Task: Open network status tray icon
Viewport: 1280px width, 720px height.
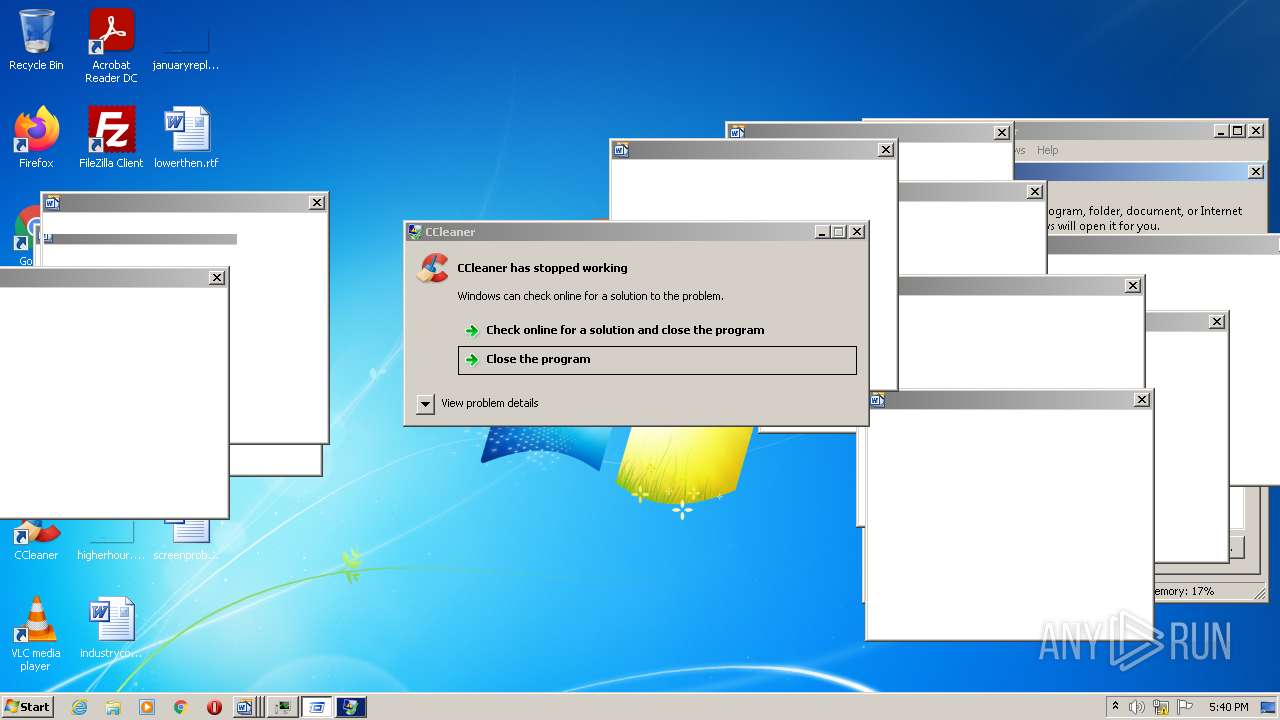Action: [x=1161, y=707]
